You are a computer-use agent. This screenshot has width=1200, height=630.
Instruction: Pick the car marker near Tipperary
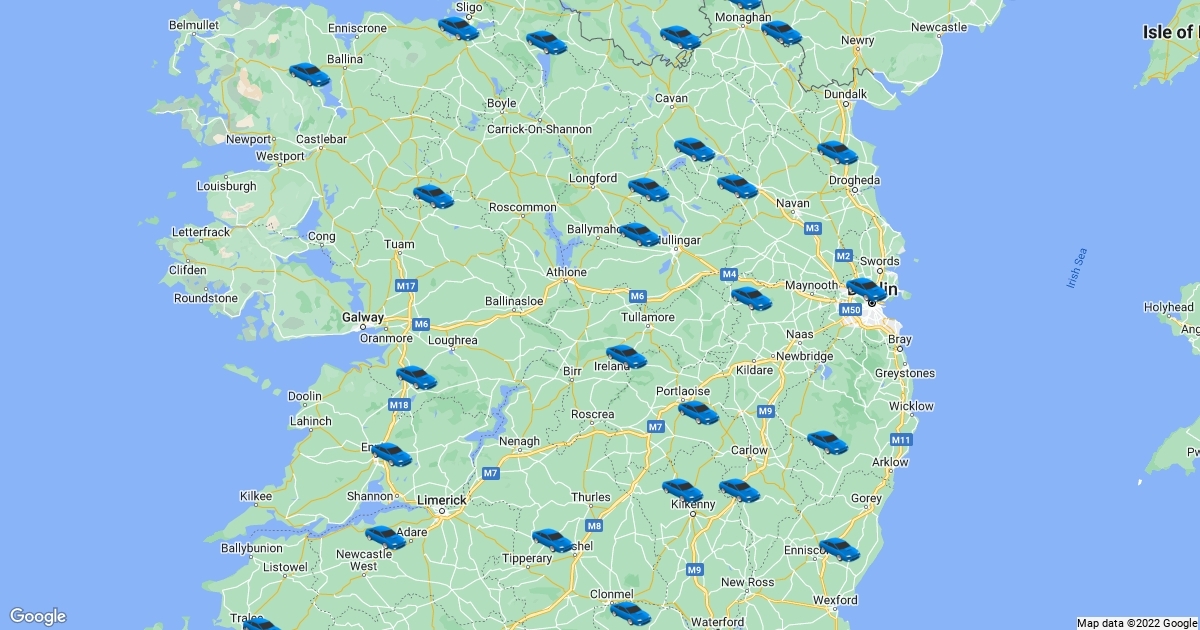(552, 540)
